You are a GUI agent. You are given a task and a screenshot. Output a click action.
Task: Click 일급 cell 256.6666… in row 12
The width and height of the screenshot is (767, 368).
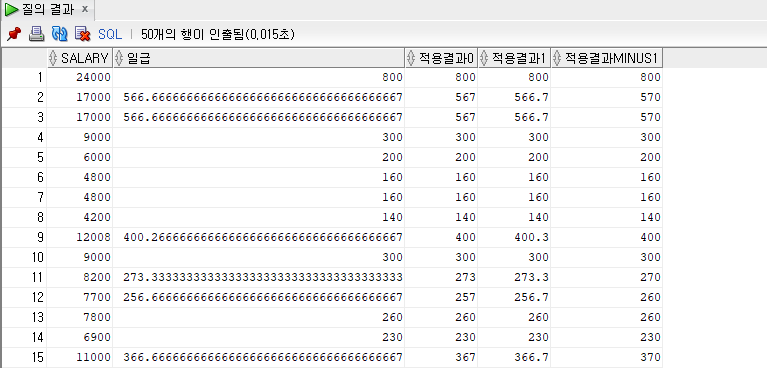(259, 297)
